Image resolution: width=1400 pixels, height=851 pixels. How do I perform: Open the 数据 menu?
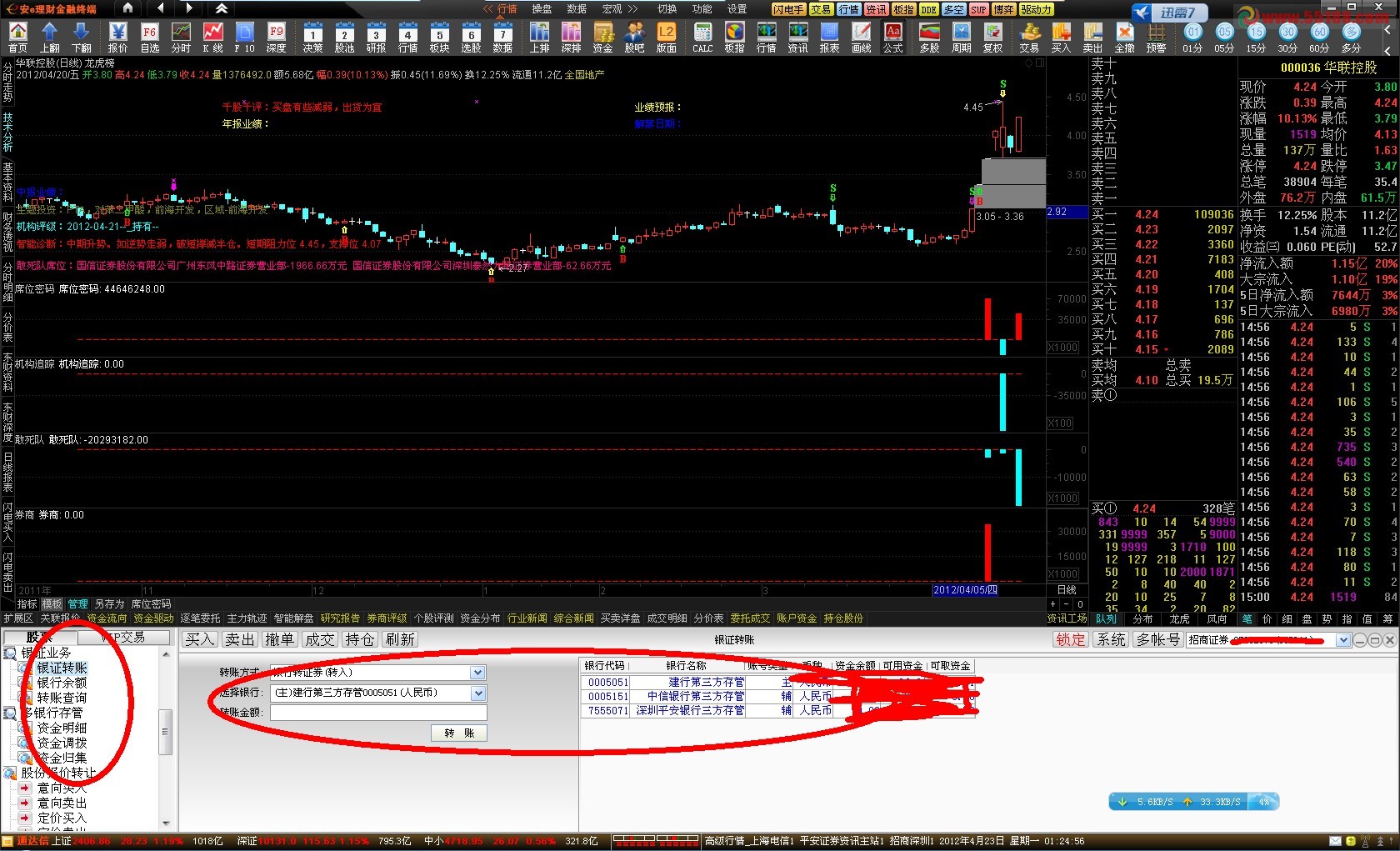pyautogui.click(x=577, y=9)
